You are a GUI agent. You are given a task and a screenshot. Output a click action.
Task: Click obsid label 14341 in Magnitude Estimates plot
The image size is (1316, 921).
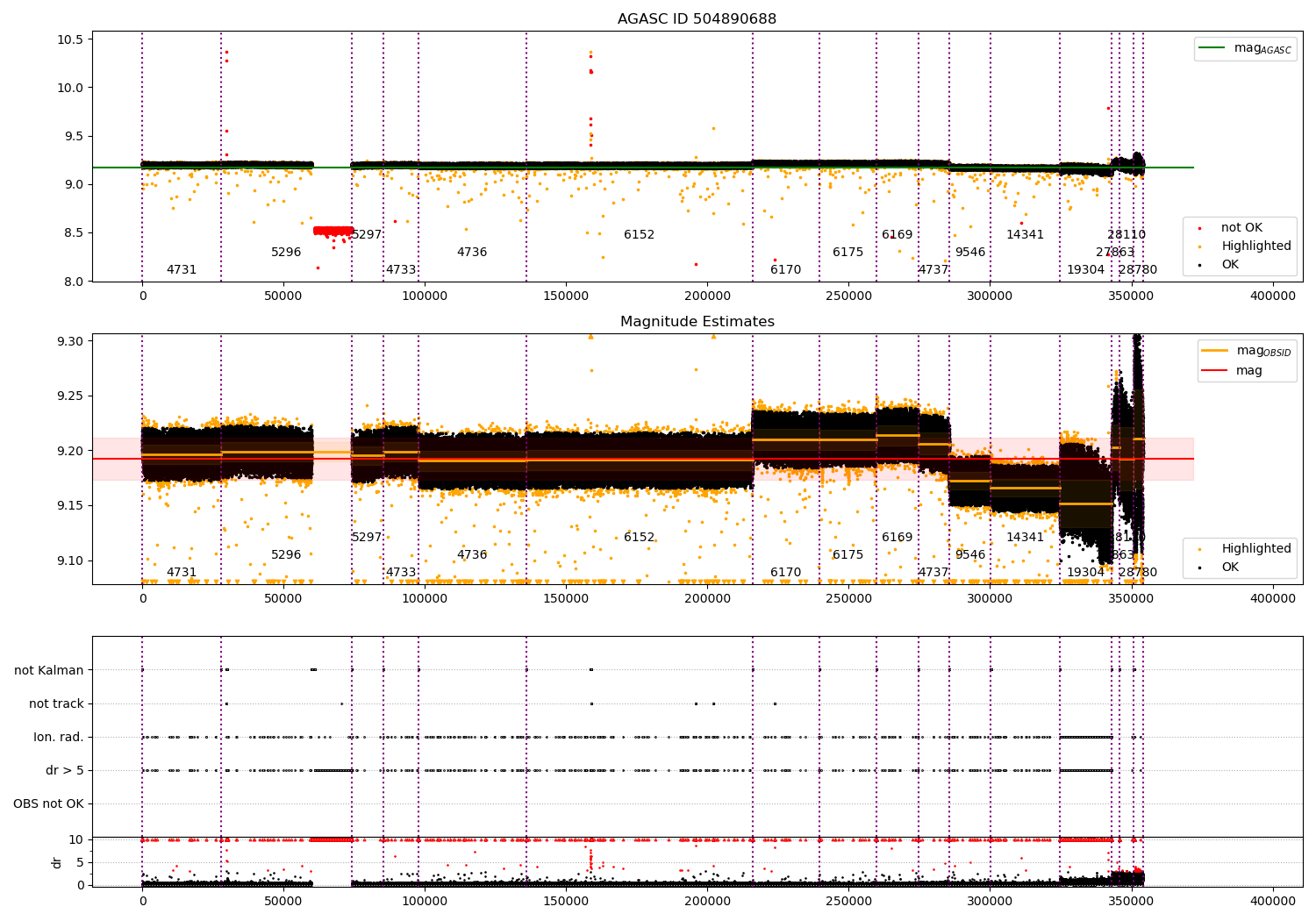pos(1026,538)
